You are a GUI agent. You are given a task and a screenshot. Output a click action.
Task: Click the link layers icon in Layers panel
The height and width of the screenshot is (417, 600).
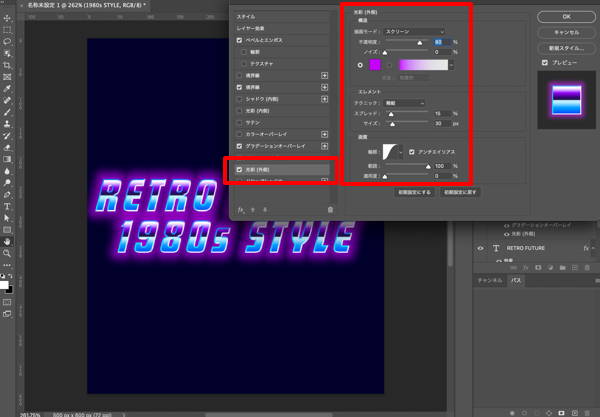click(x=513, y=268)
